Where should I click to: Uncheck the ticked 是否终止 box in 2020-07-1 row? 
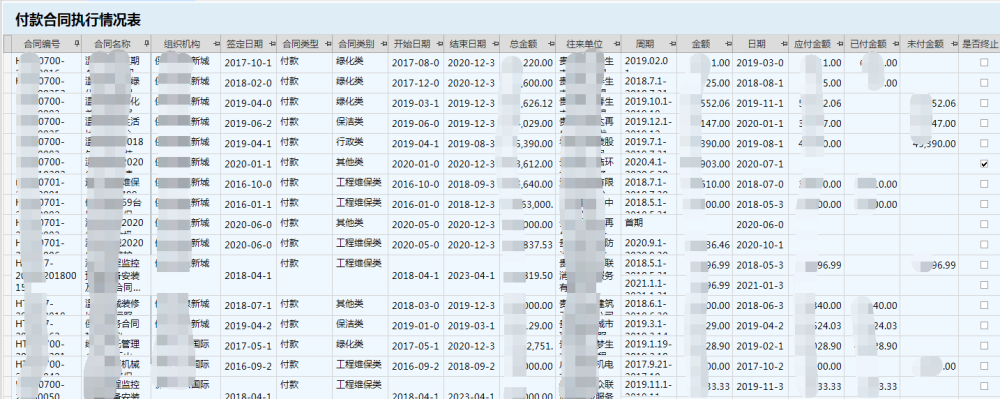(985, 164)
